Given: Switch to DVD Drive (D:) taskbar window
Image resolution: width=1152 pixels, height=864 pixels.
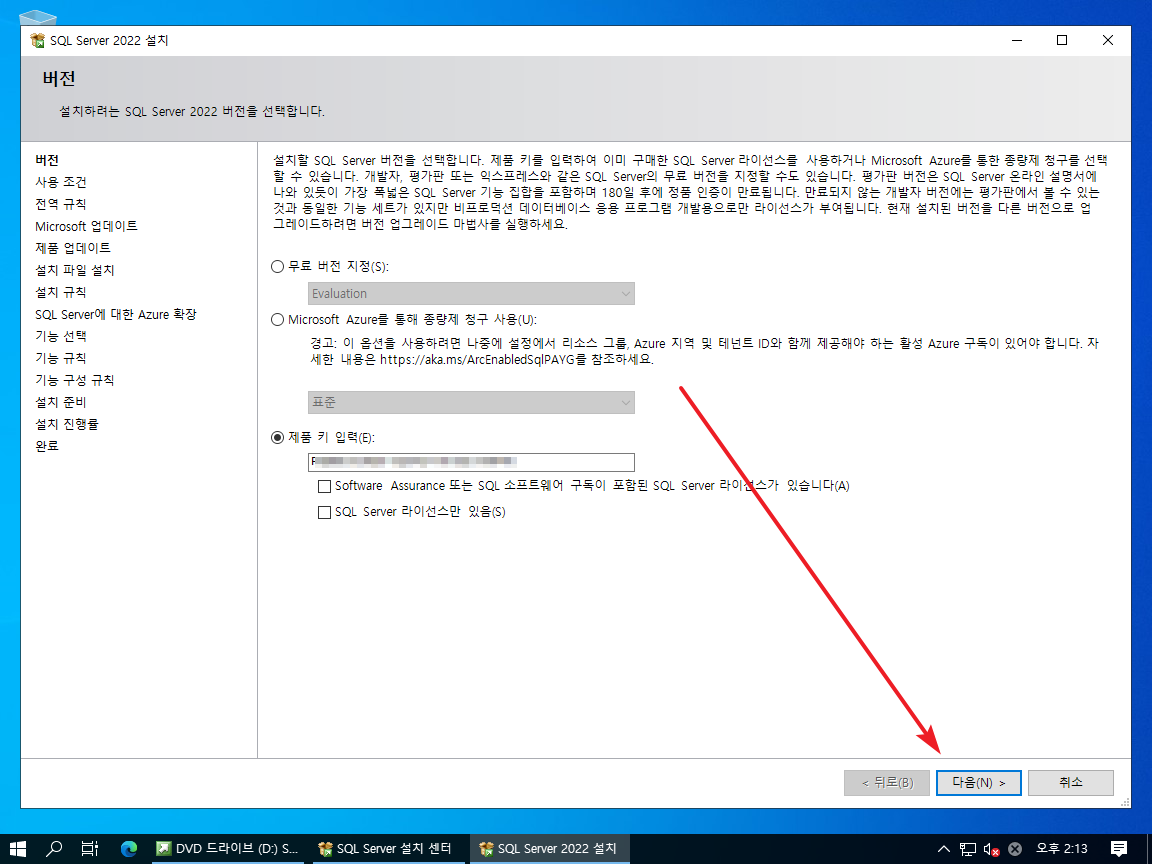Looking at the screenshot, I should [x=227, y=849].
